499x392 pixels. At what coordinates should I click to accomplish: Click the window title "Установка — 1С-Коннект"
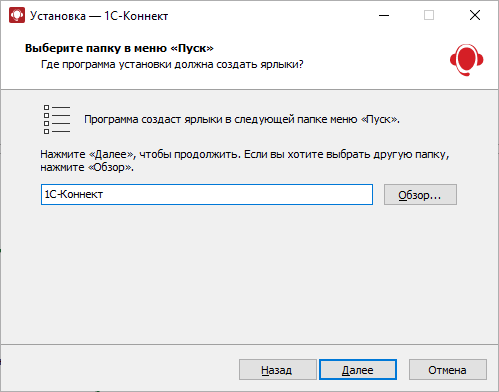(99, 16)
